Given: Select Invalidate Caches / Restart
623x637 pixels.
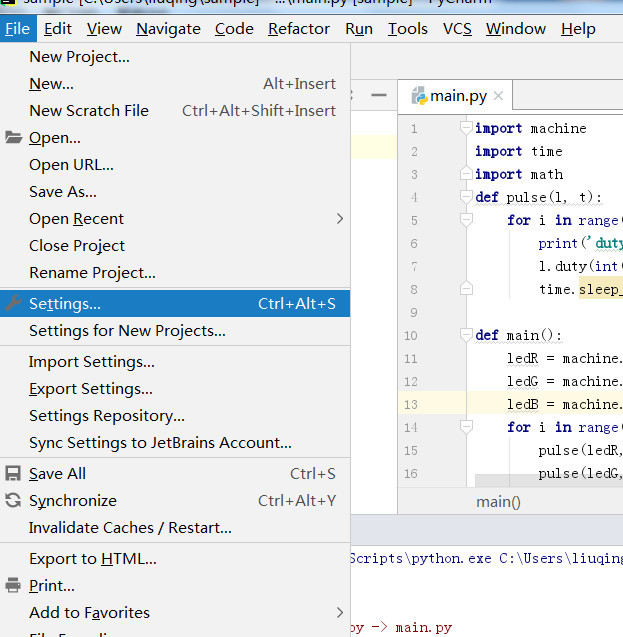Looking at the screenshot, I should 175,528.
